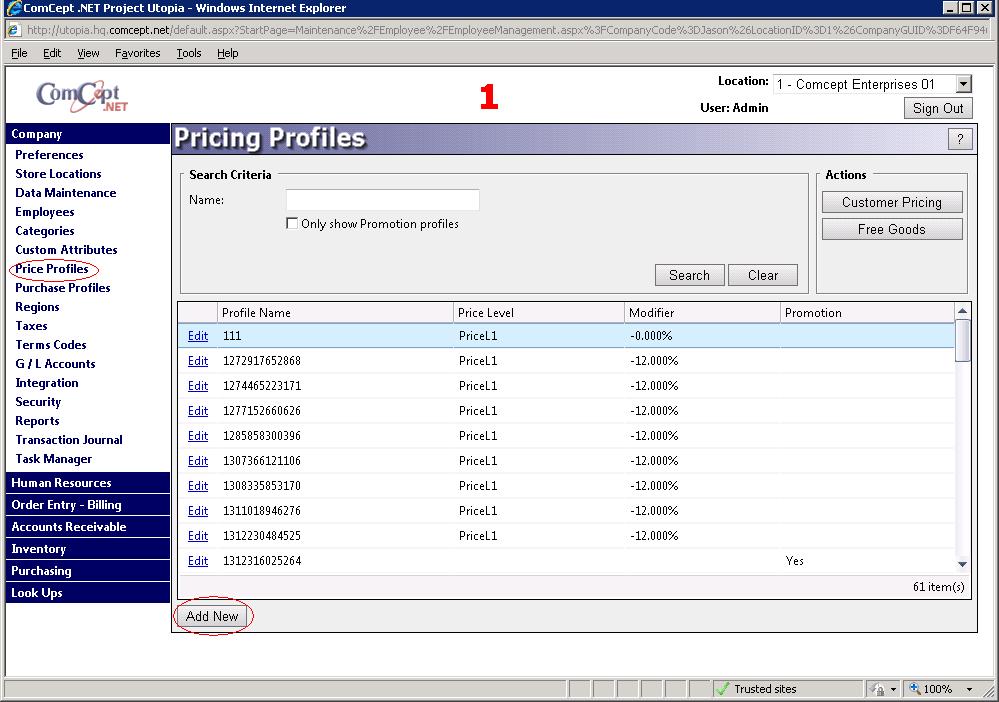Viewport: 999px width, 702px height.
Task: Open the Favorites menu
Action: [137, 53]
